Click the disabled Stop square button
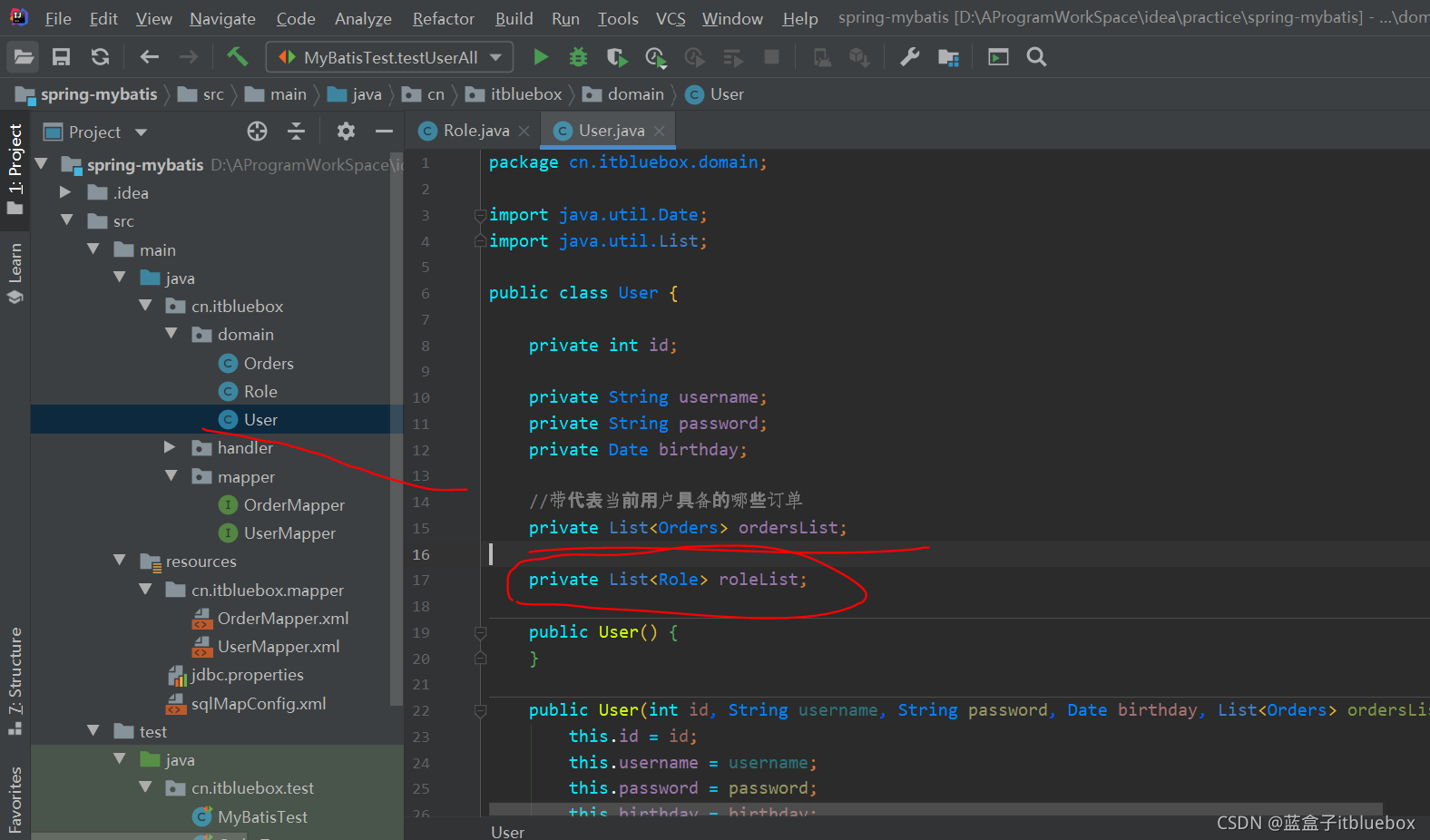1430x840 pixels. [772, 57]
